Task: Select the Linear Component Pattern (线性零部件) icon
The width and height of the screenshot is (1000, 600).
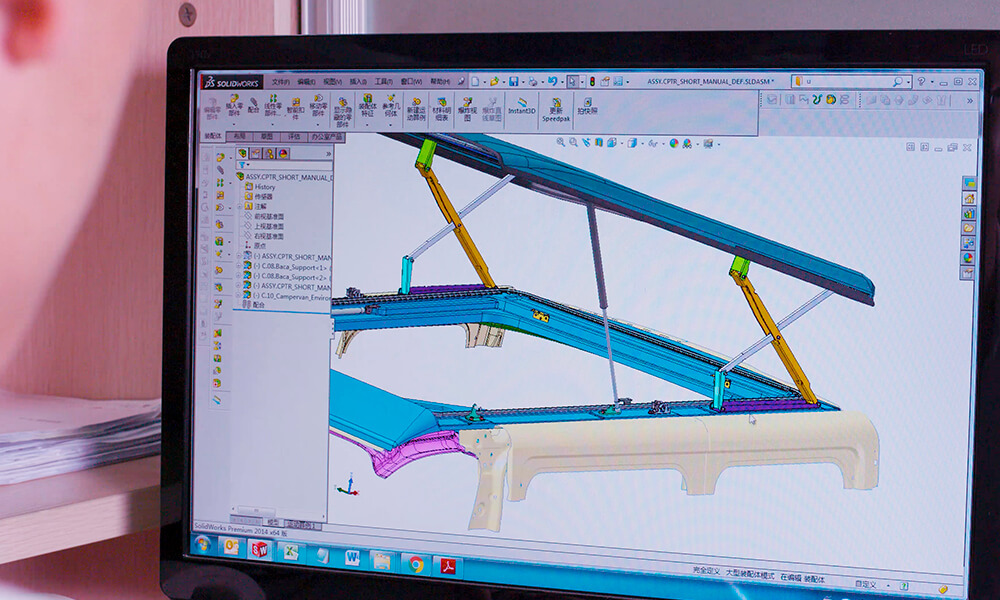Action: coord(274,99)
